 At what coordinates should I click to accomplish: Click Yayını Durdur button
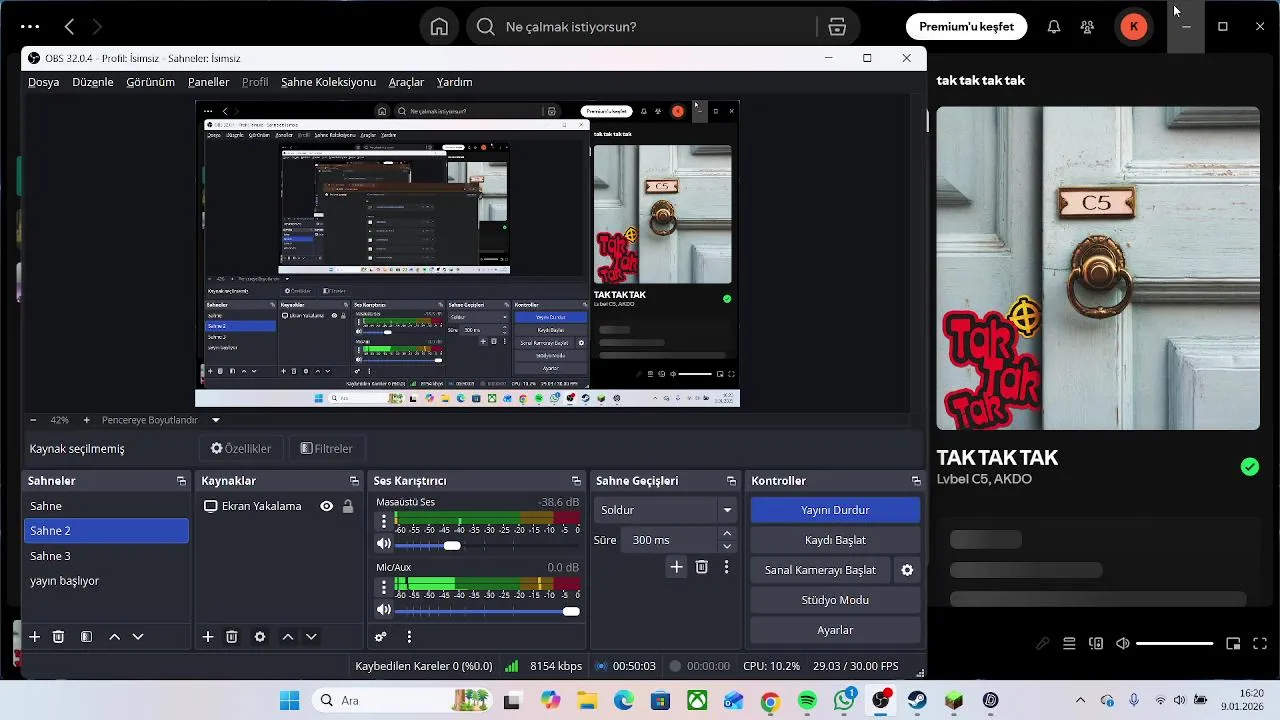click(x=835, y=510)
